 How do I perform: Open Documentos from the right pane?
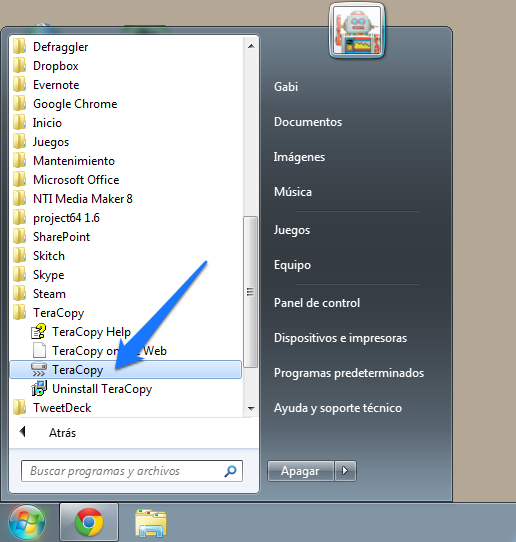tap(308, 122)
